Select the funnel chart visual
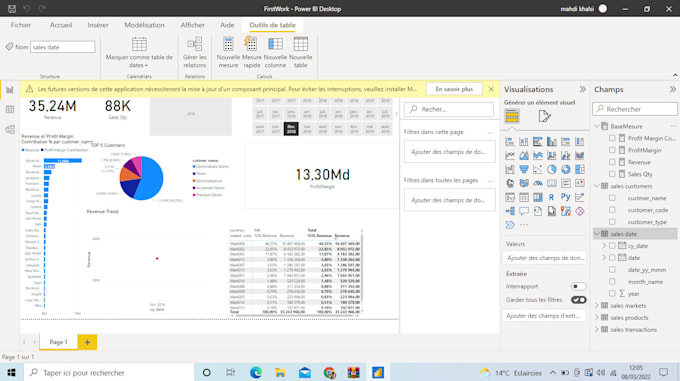 [x=524, y=169]
